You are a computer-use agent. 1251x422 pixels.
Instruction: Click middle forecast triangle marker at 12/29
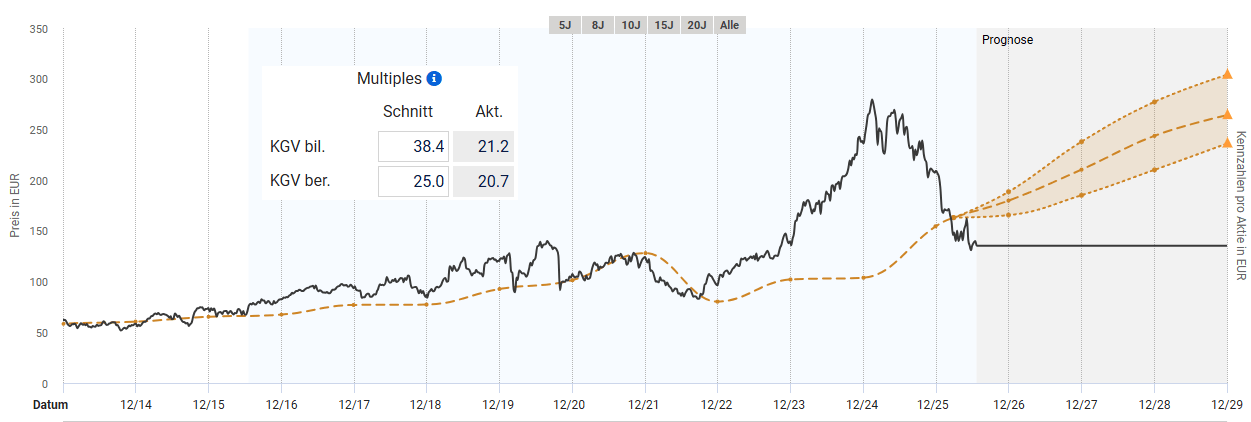1228,115
